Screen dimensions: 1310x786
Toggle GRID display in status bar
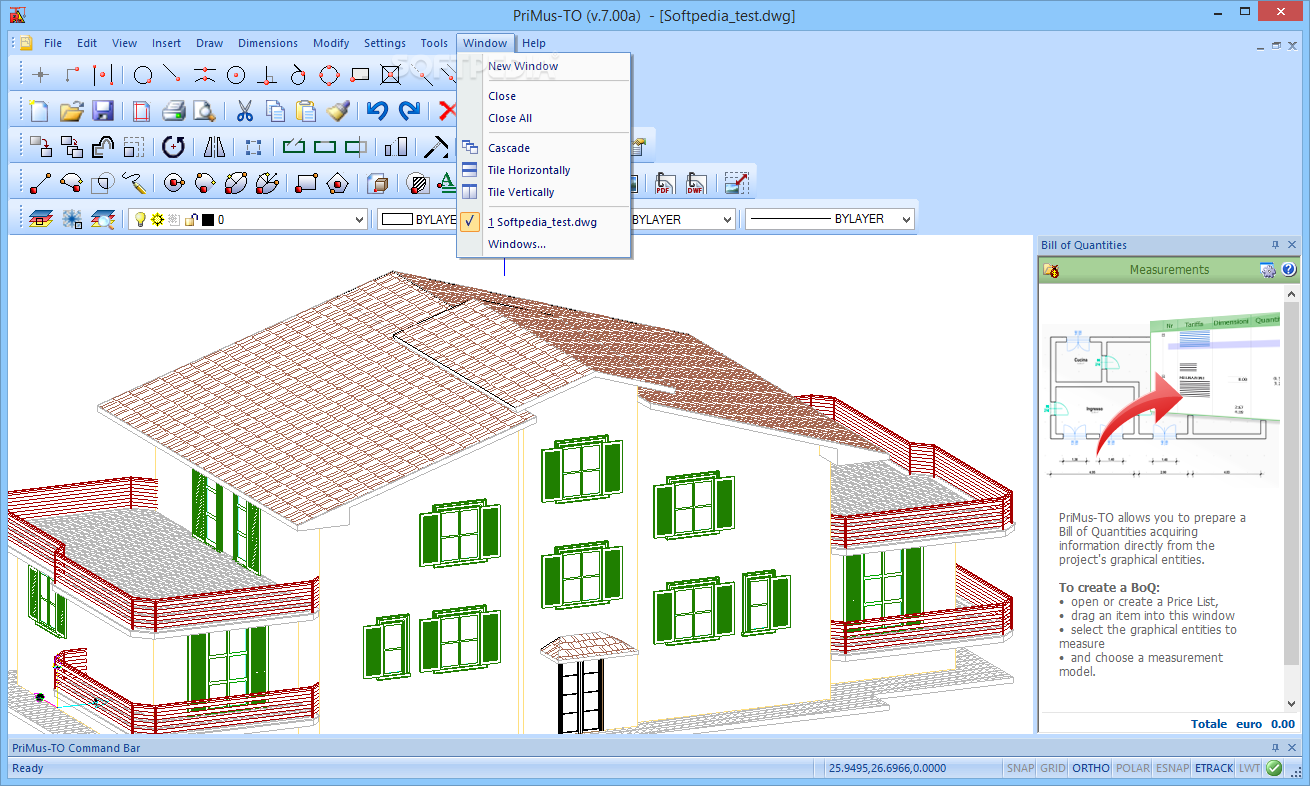pos(1053,768)
